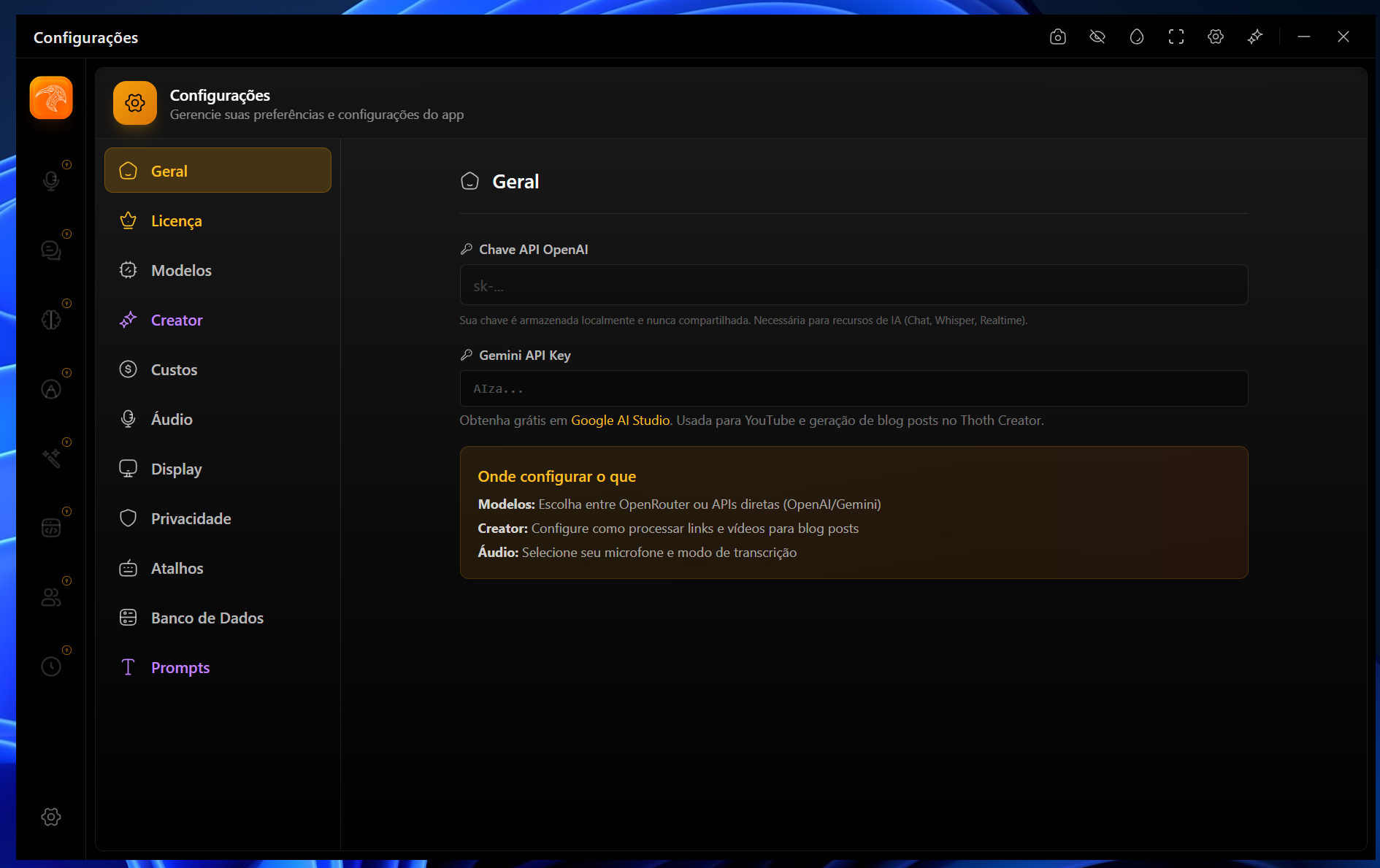
Task: Click the fullscreen brackets icon in the title bar
Action: [x=1176, y=37]
